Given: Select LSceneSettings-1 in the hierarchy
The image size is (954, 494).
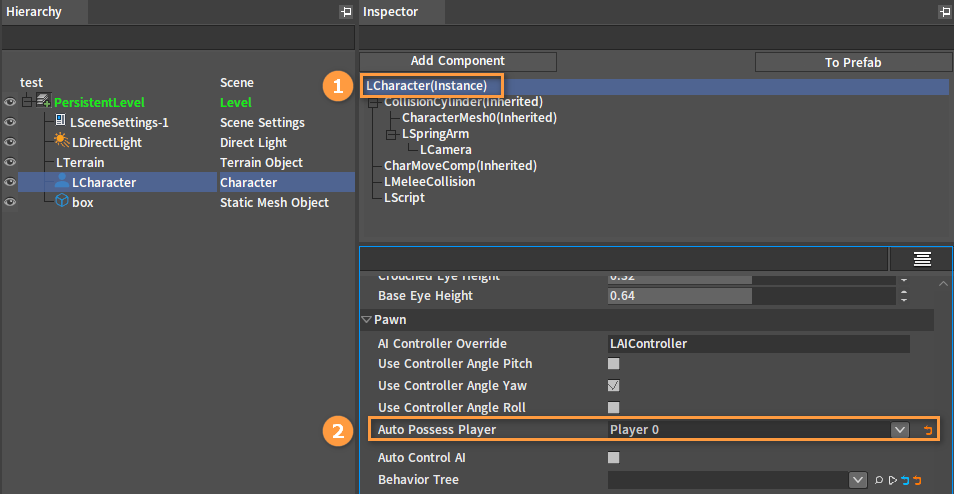Looking at the screenshot, I should click(119, 122).
